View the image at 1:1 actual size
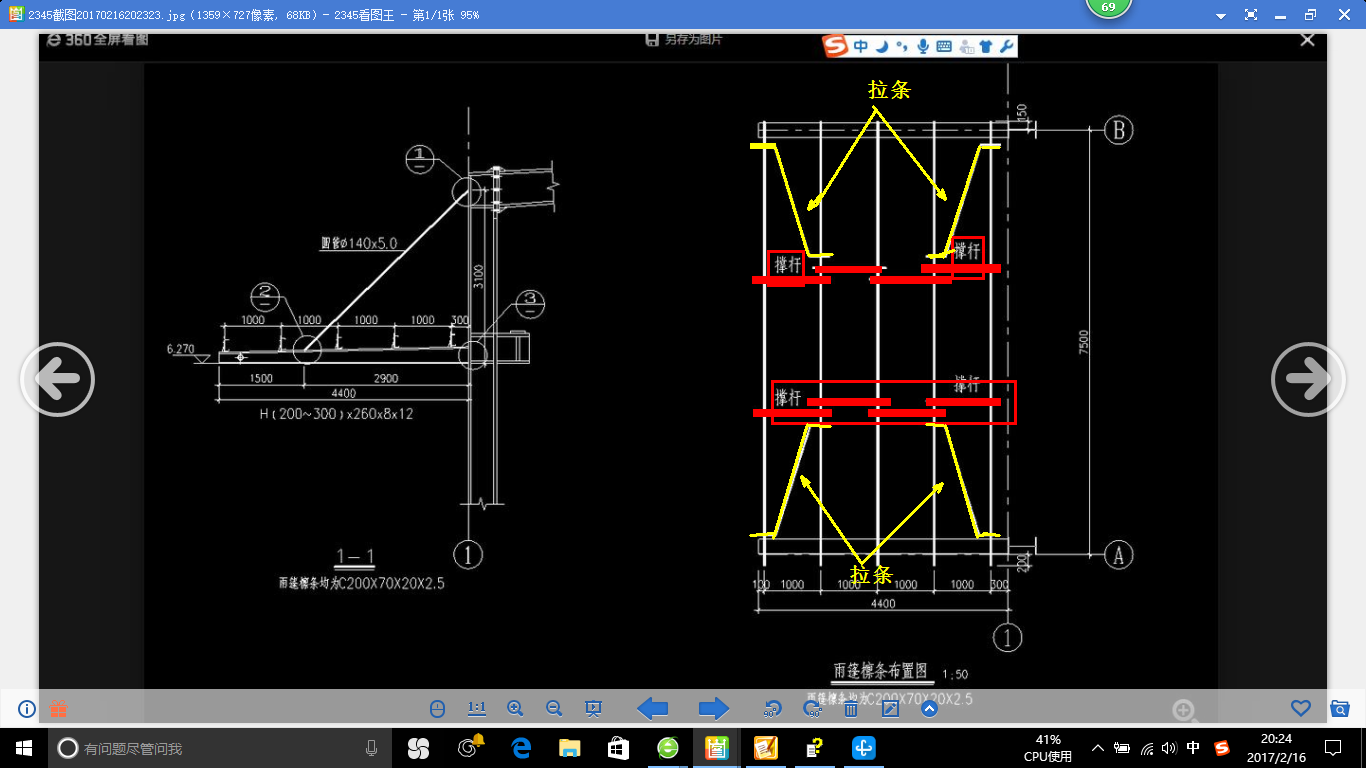1366x768 pixels. point(476,709)
